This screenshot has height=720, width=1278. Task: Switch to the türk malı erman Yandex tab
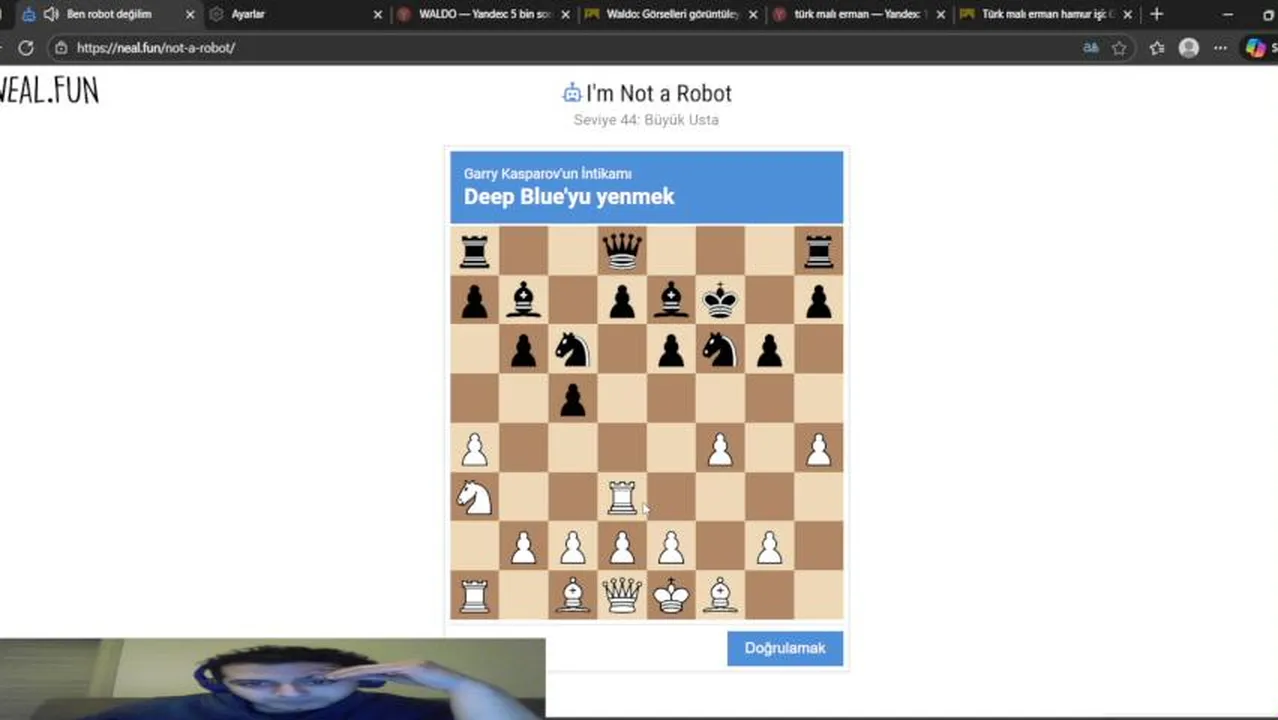(x=860, y=14)
